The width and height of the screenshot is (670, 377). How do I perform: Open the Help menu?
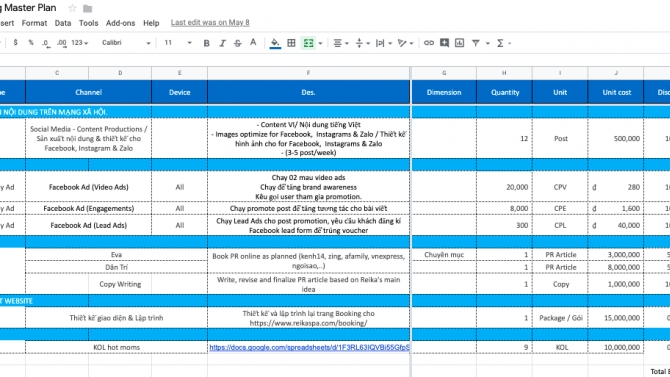(151, 23)
